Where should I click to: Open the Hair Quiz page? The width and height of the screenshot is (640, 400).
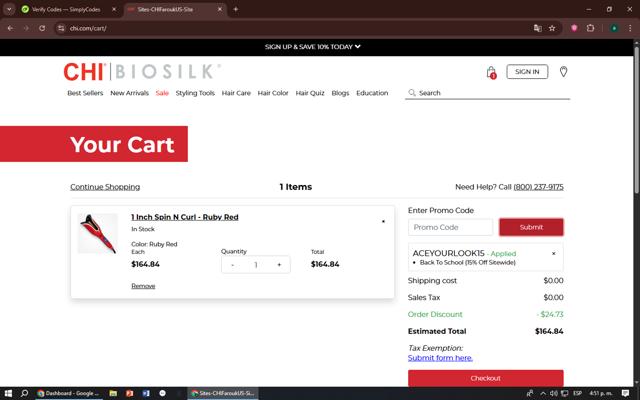(x=310, y=93)
